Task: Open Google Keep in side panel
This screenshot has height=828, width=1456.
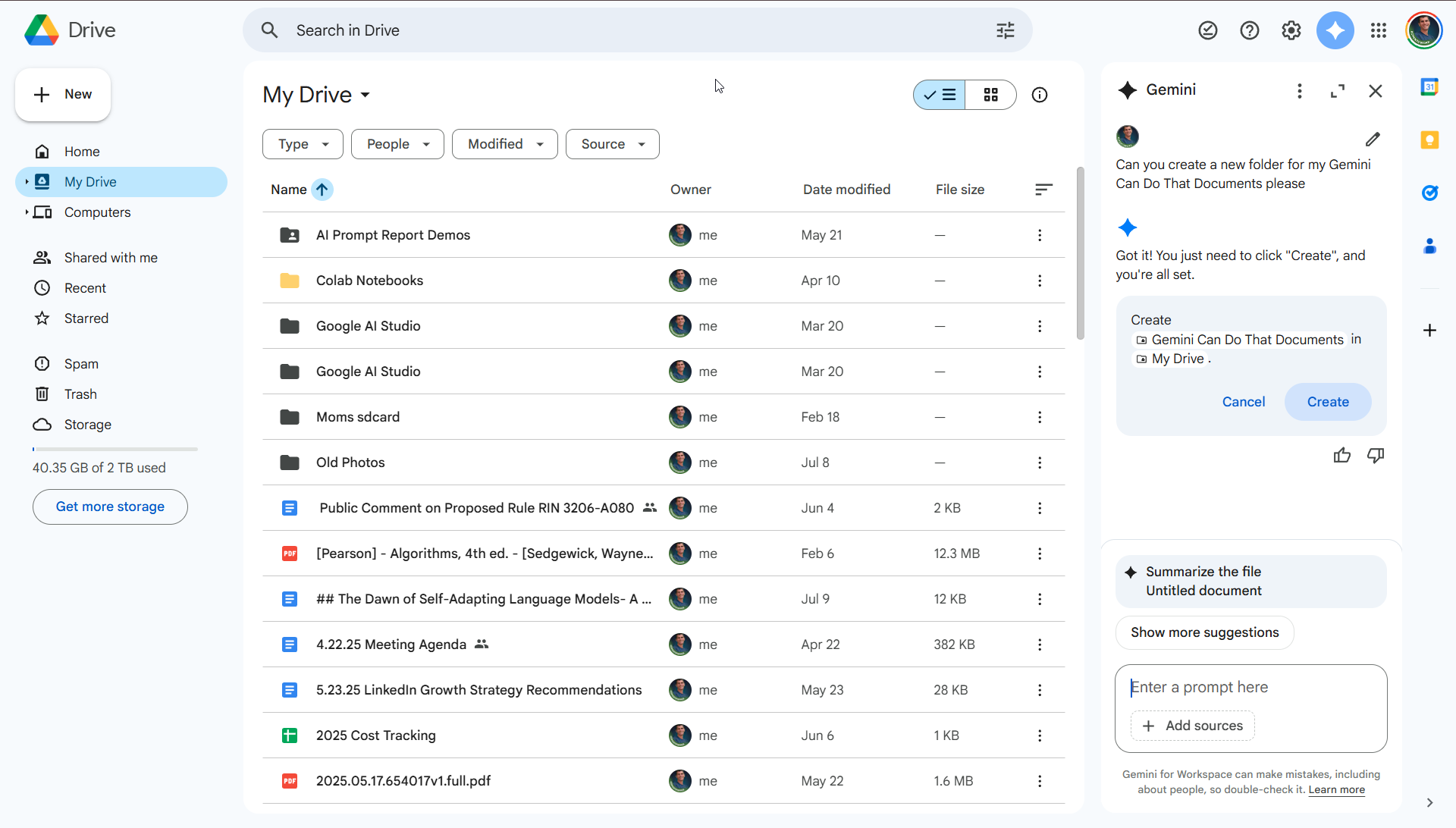Action: [x=1429, y=140]
